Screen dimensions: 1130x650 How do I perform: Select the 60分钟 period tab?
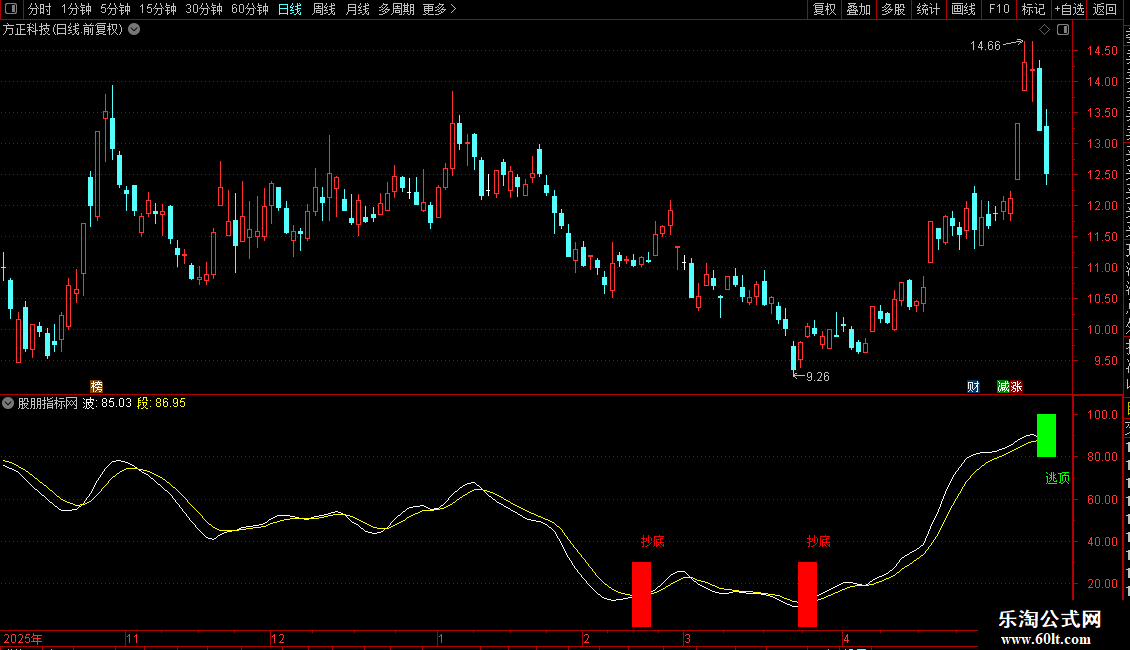[x=249, y=9]
